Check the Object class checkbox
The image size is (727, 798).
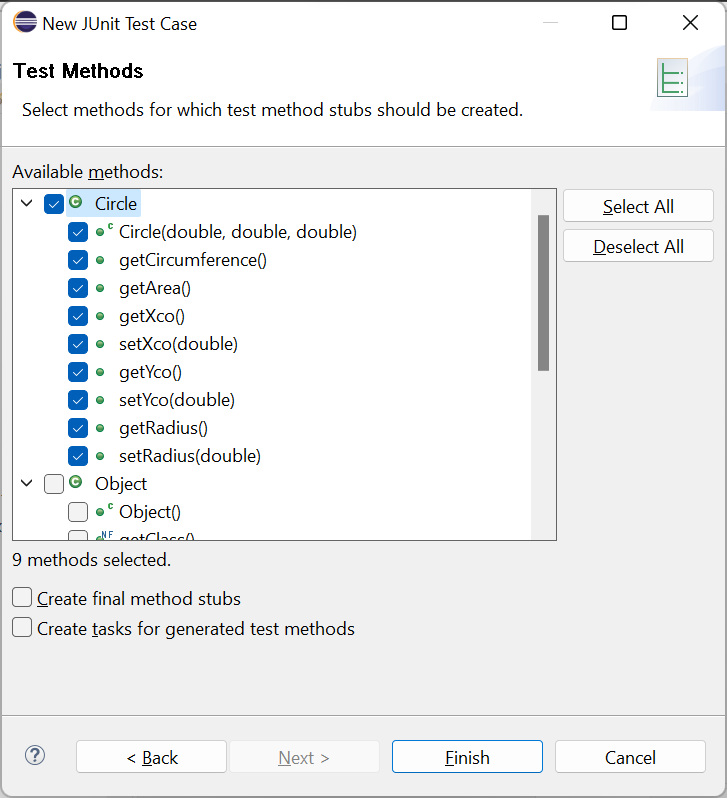pyautogui.click(x=54, y=484)
